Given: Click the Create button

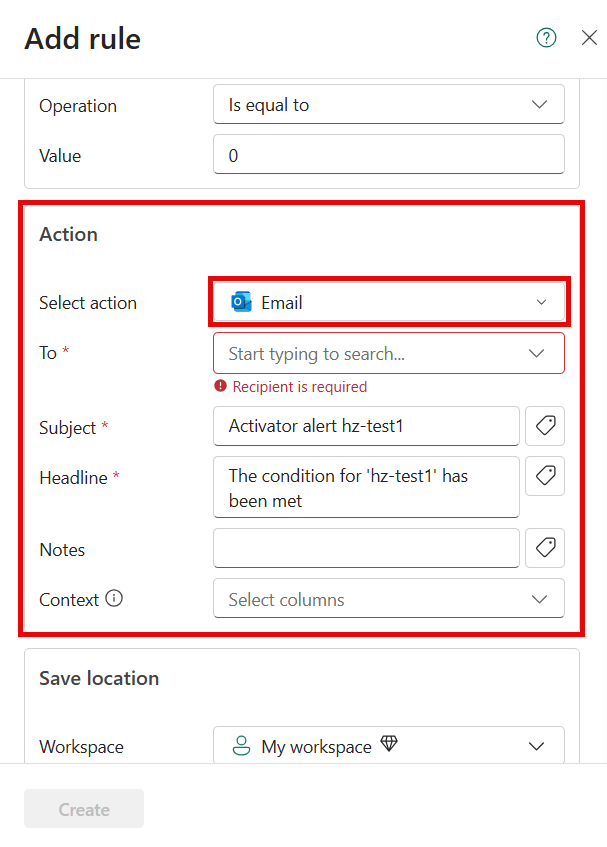Looking at the screenshot, I should [x=84, y=809].
